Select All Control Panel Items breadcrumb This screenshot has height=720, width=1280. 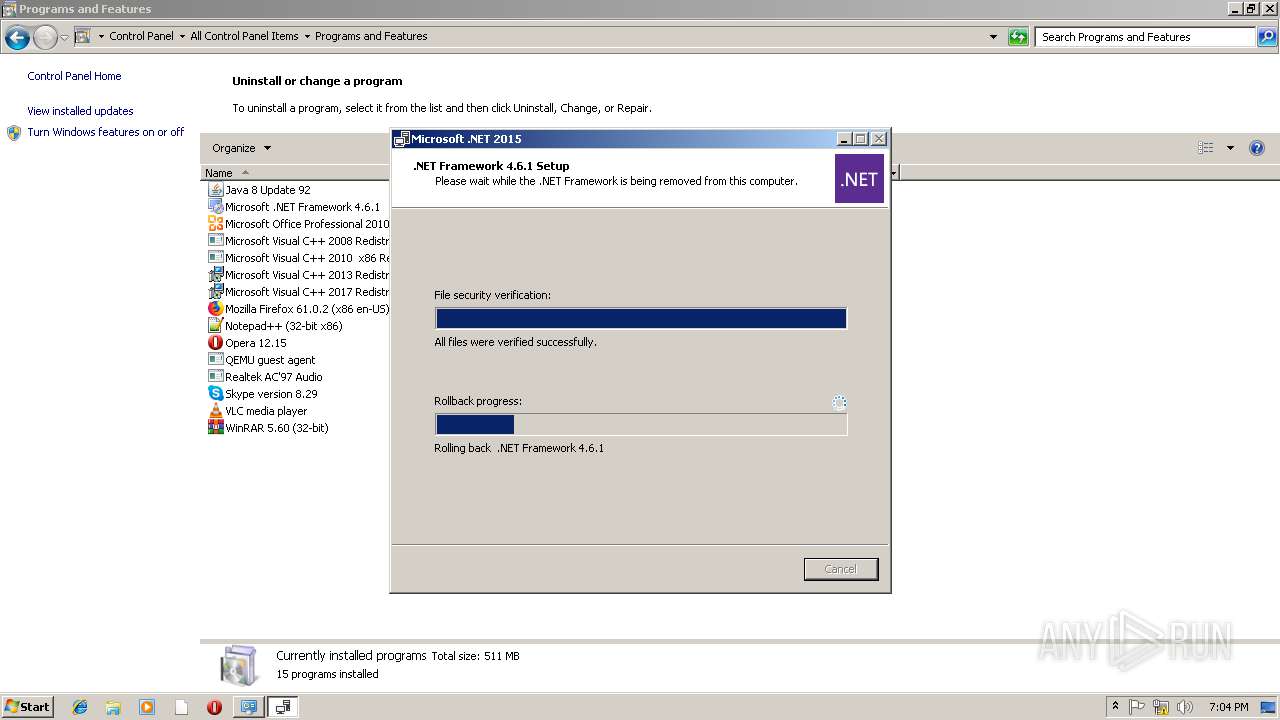point(244,36)
